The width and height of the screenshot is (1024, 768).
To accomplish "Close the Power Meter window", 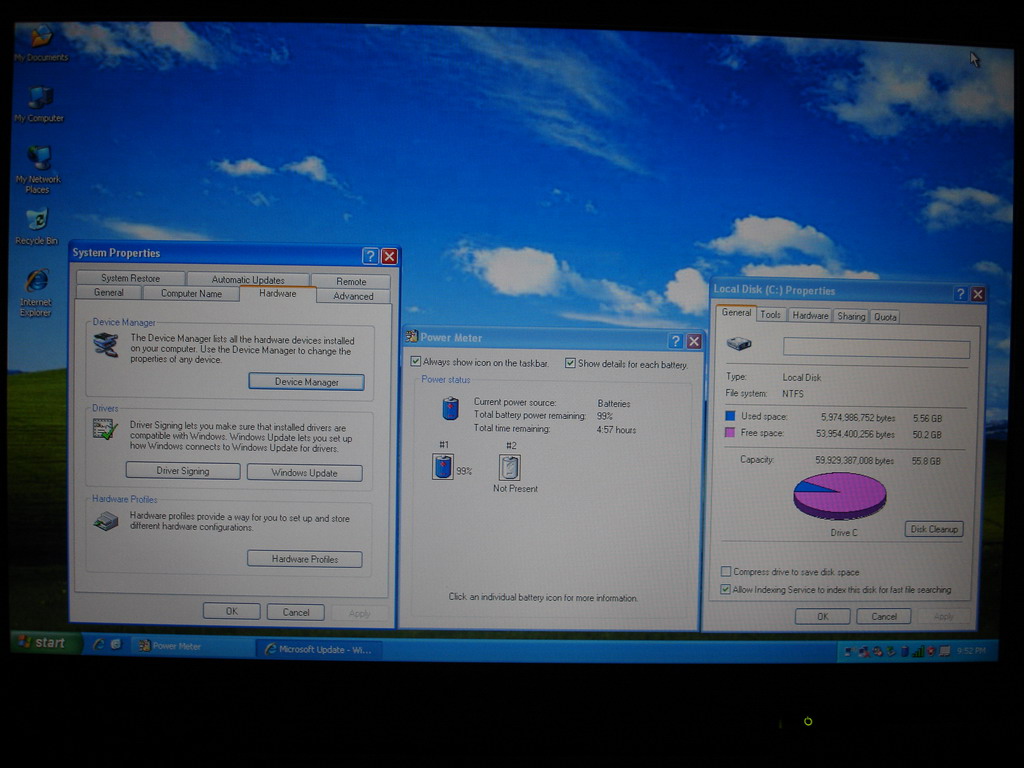I will pyautogui.click(x=694, y=342).
